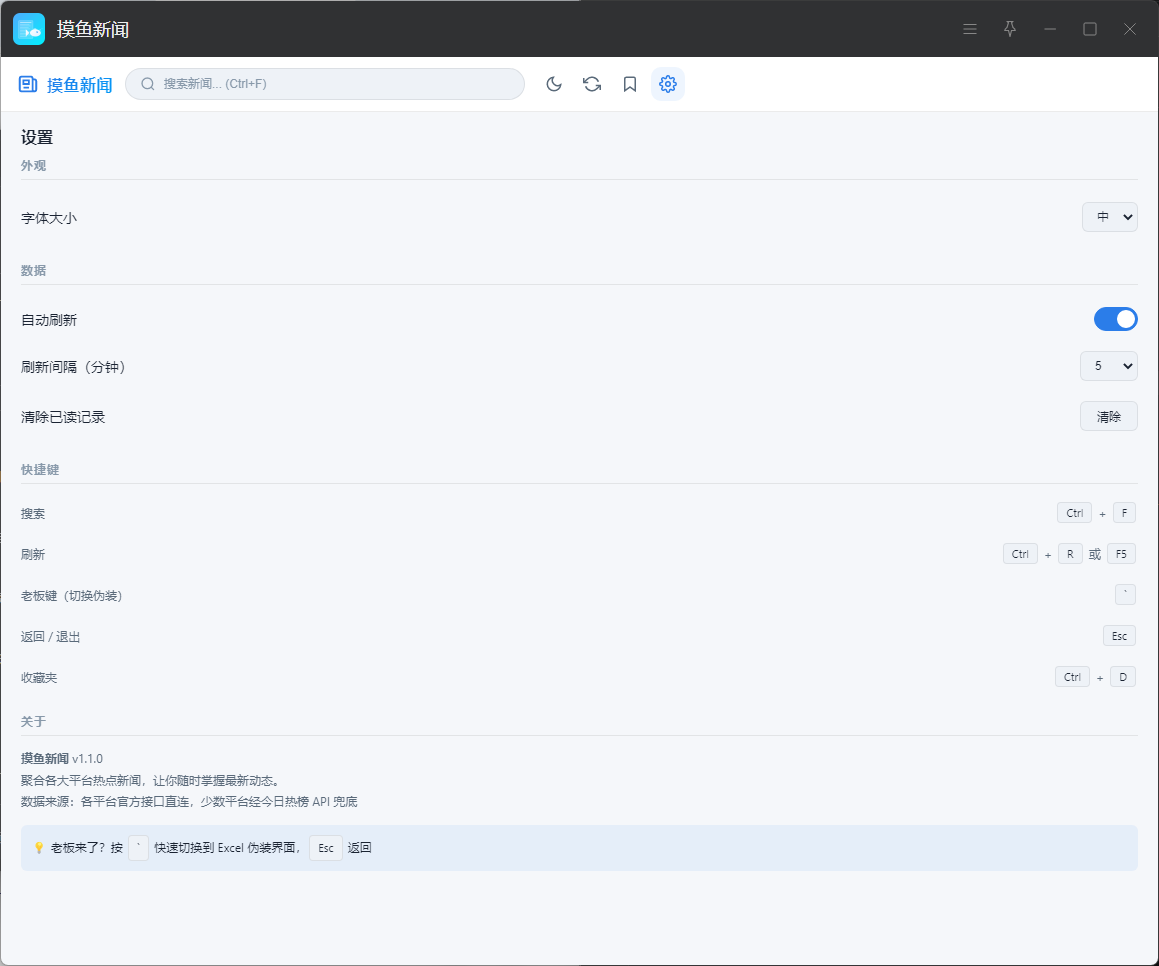Click the settings gear icon
Image resolution: width=1159 pixels, height=966 pixels.
[x=667, y=84]
